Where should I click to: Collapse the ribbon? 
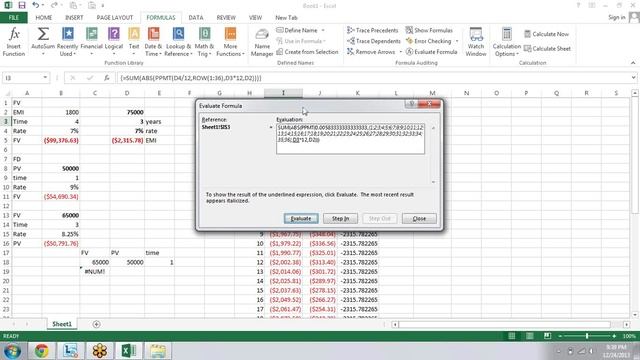pos(633,62)
